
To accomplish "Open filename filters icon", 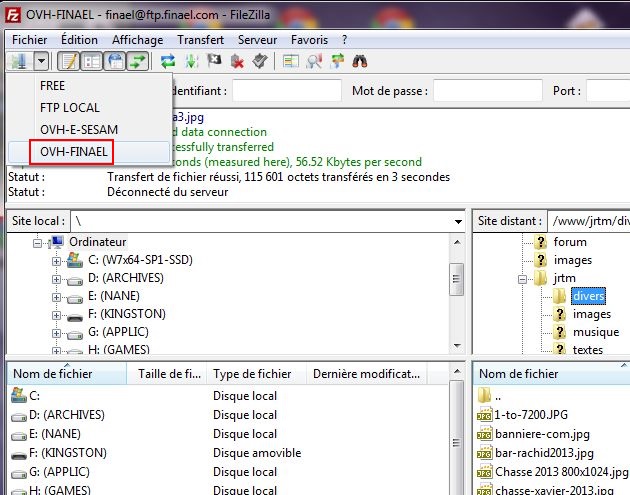I will point(291,61).
